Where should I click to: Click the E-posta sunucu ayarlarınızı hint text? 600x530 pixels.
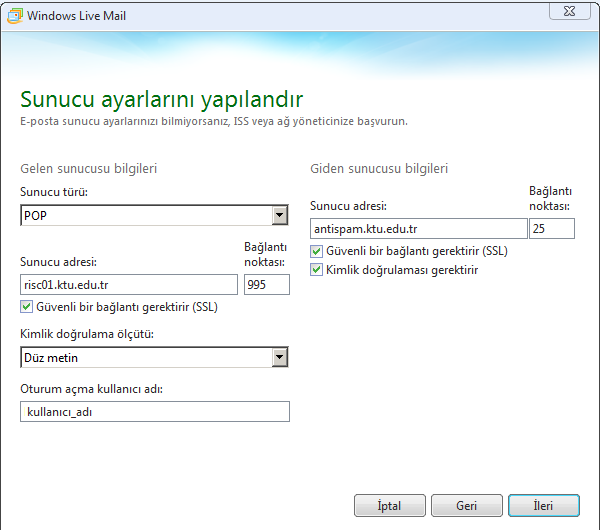tap(214, 121)
